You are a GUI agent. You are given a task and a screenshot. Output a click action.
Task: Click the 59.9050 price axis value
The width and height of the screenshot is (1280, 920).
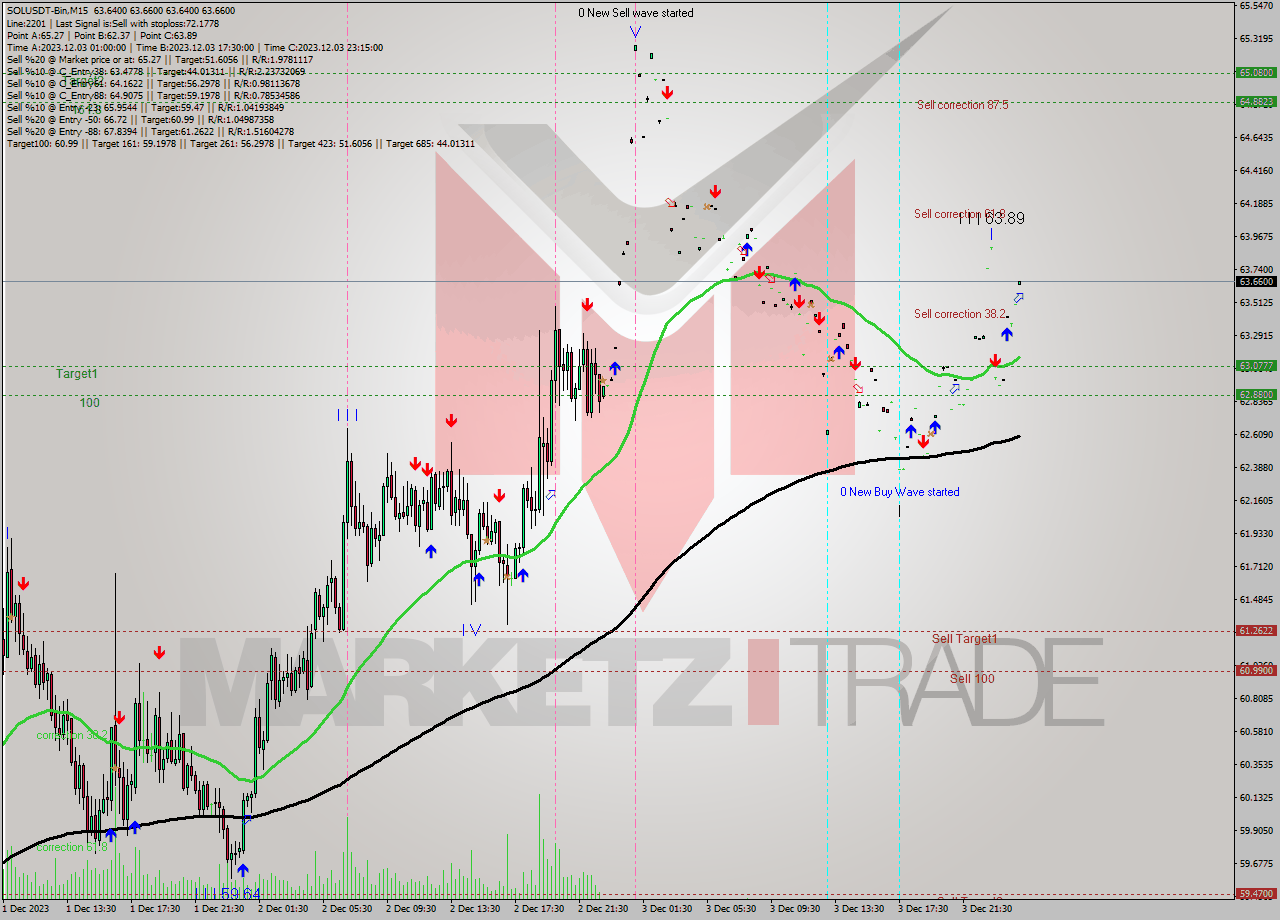tap(1255, 831)
